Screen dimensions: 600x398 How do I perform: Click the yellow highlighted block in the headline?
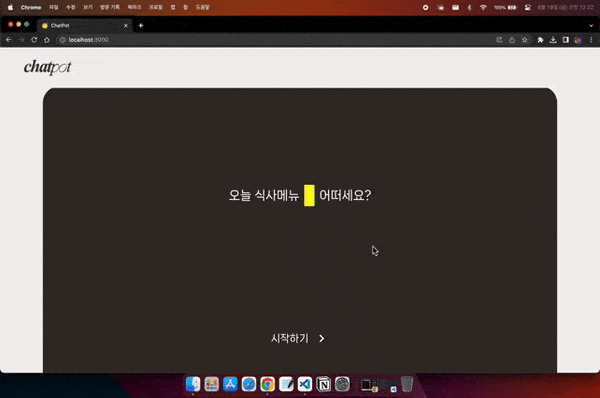(x=309, y=195)
